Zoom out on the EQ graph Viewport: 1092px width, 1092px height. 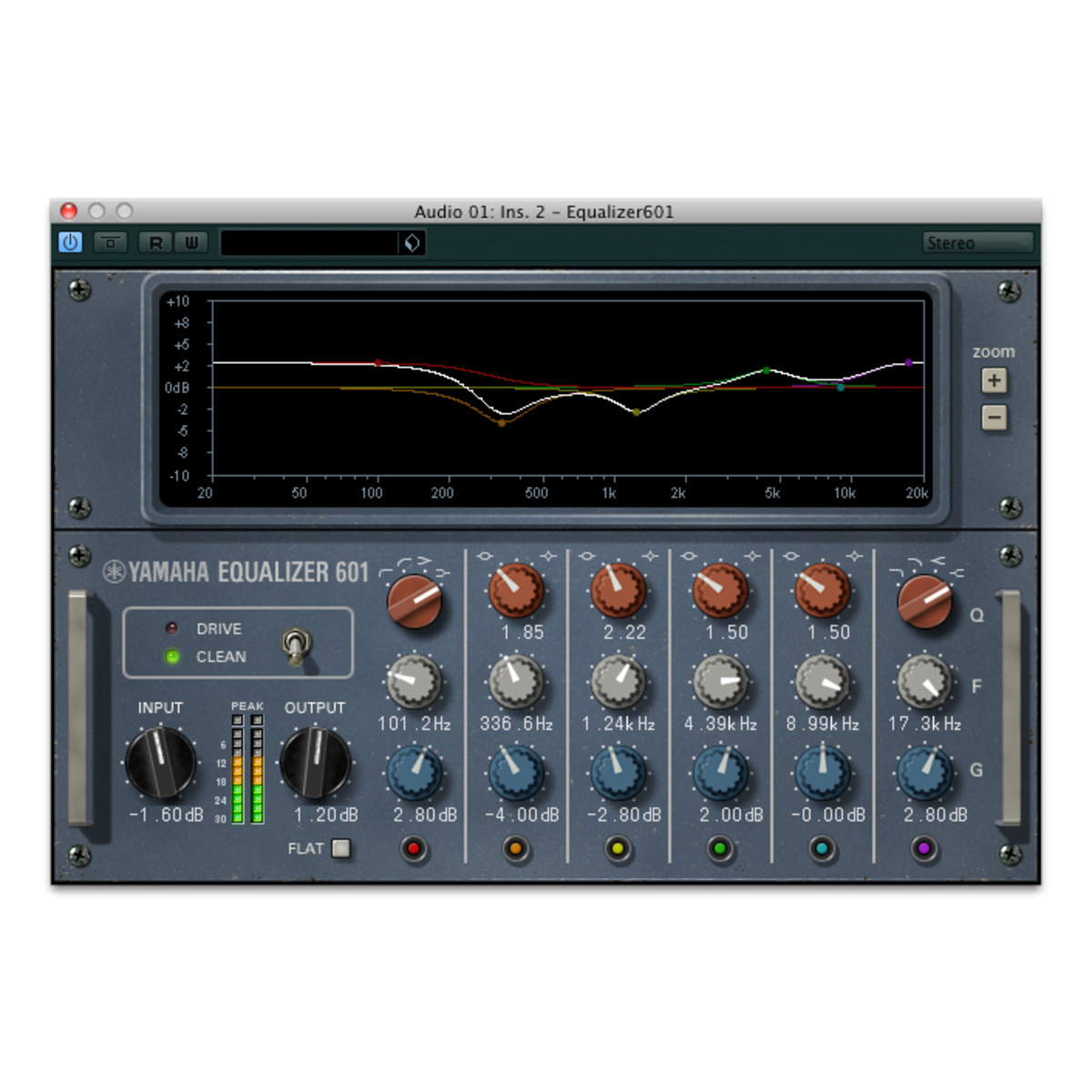[994, 418]
